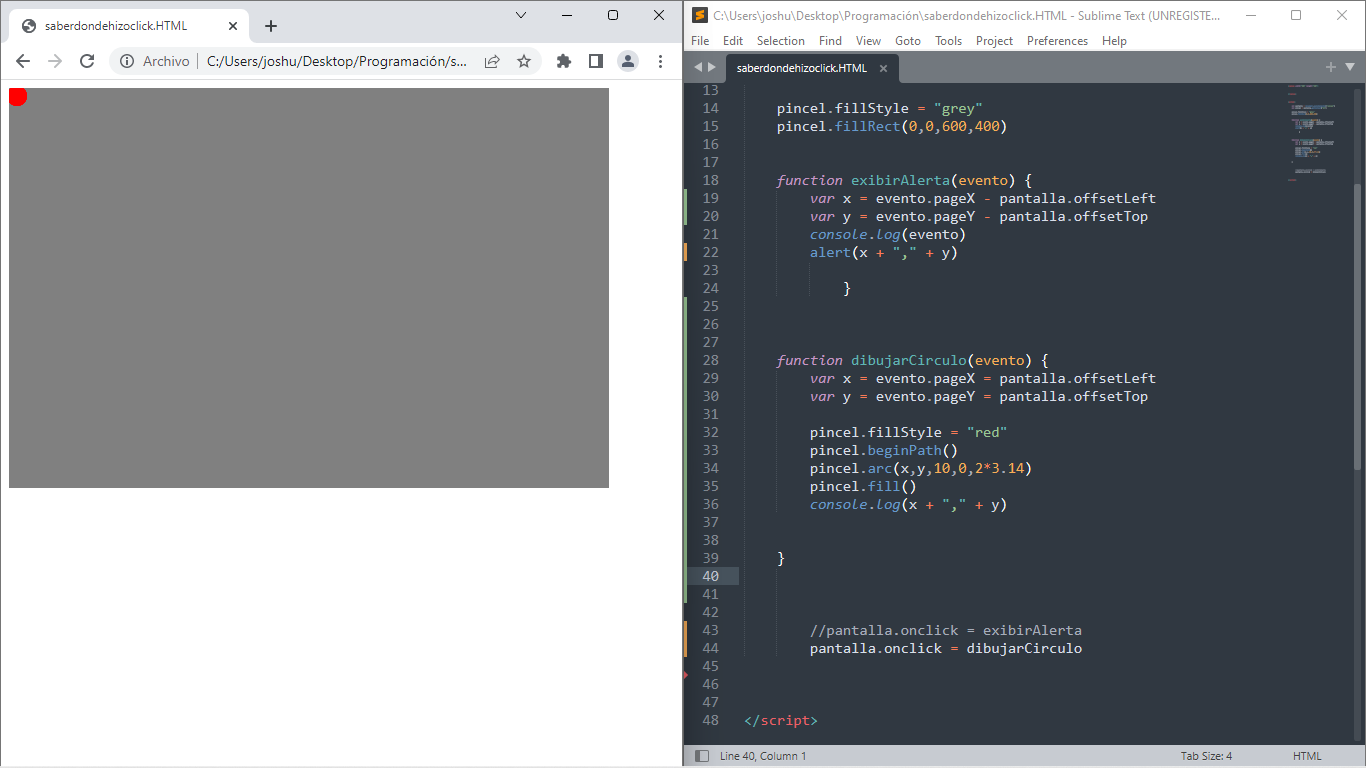Click pincel.beginPath() line

coord(884,450)
